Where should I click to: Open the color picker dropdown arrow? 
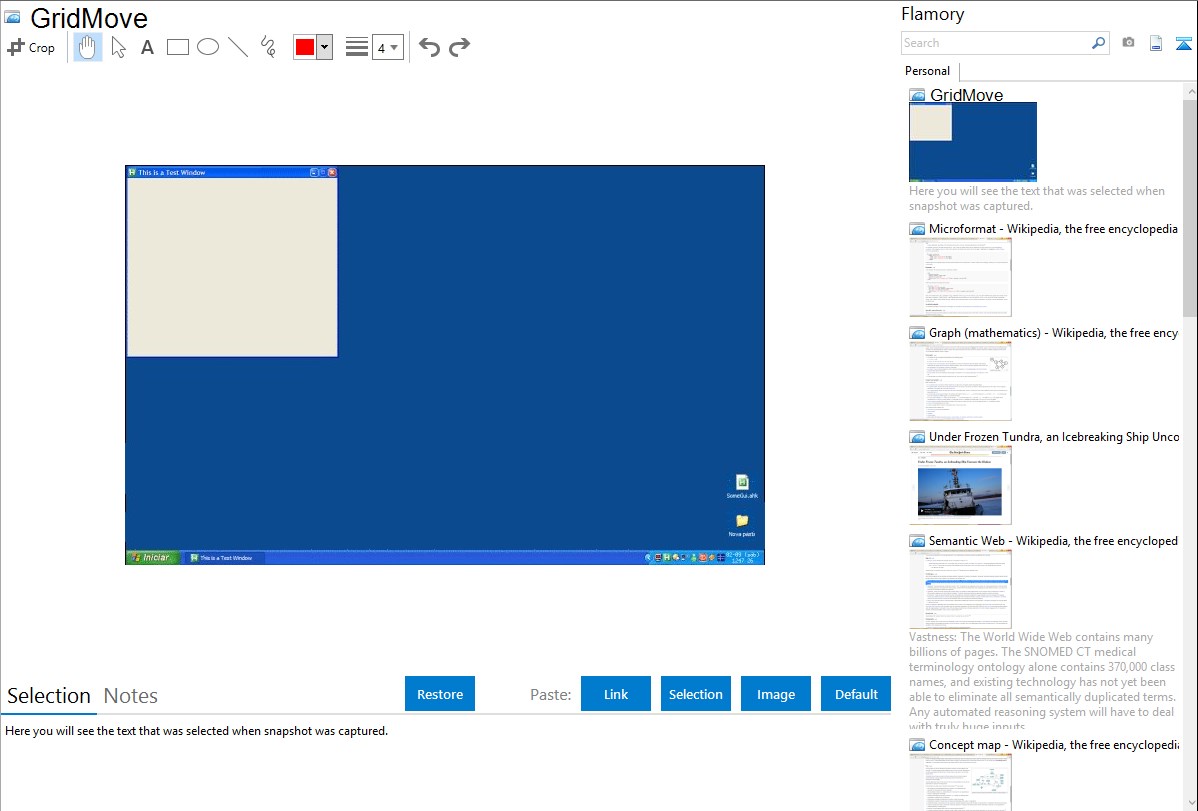pos(325,47)
